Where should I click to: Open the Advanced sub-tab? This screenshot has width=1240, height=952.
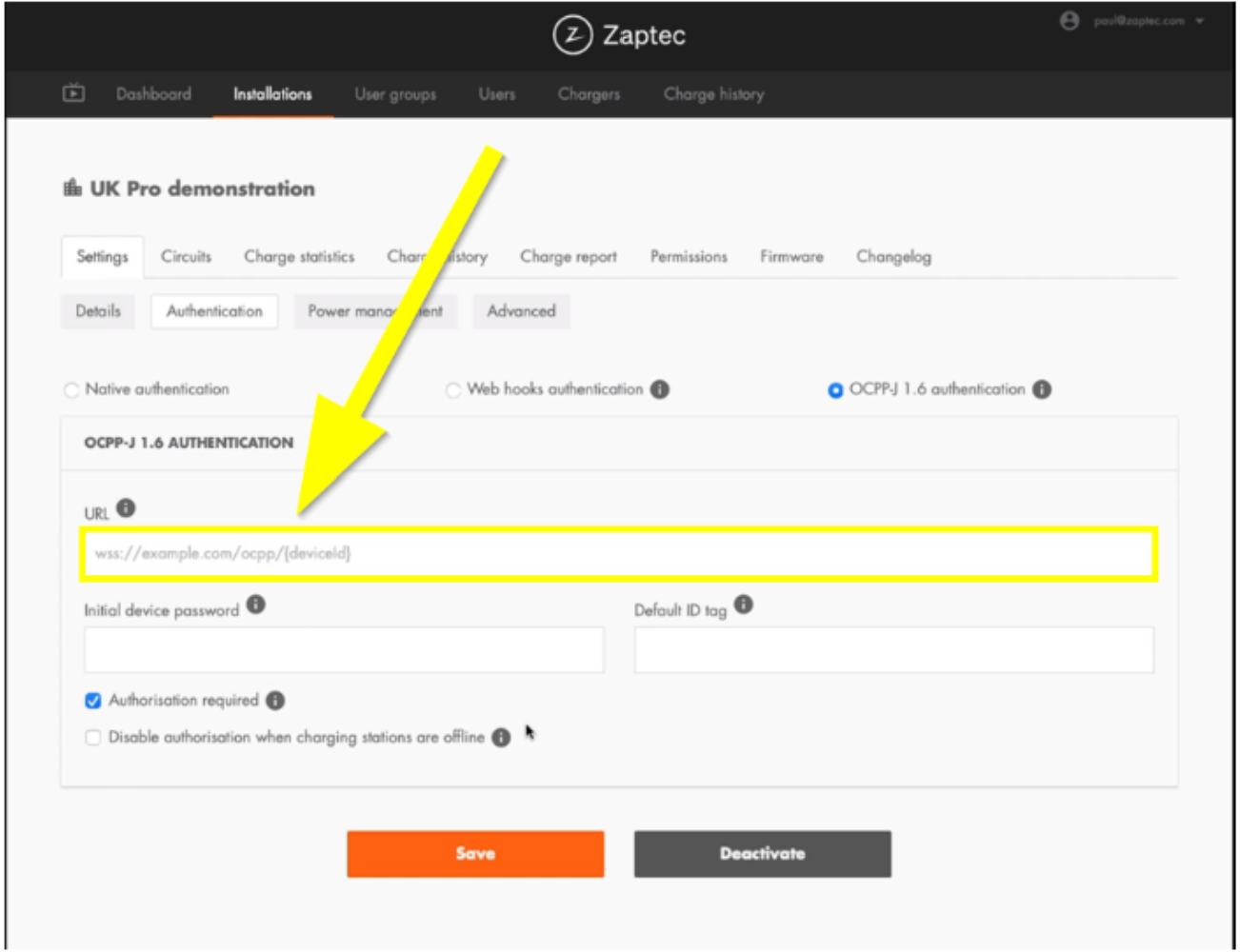point(521,311)
